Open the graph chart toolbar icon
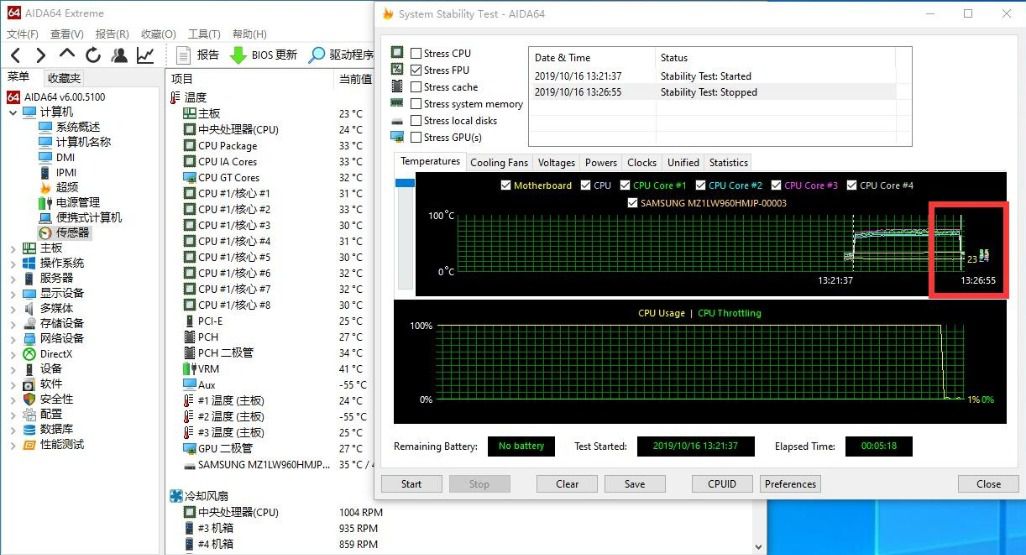Image resolution: width=1026 pixels, height=555 pixels. (x=145, y=56)
